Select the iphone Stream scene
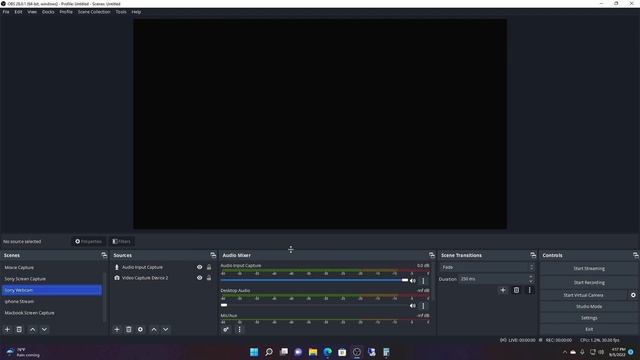 pyautogui.click(x=52, y=302)
